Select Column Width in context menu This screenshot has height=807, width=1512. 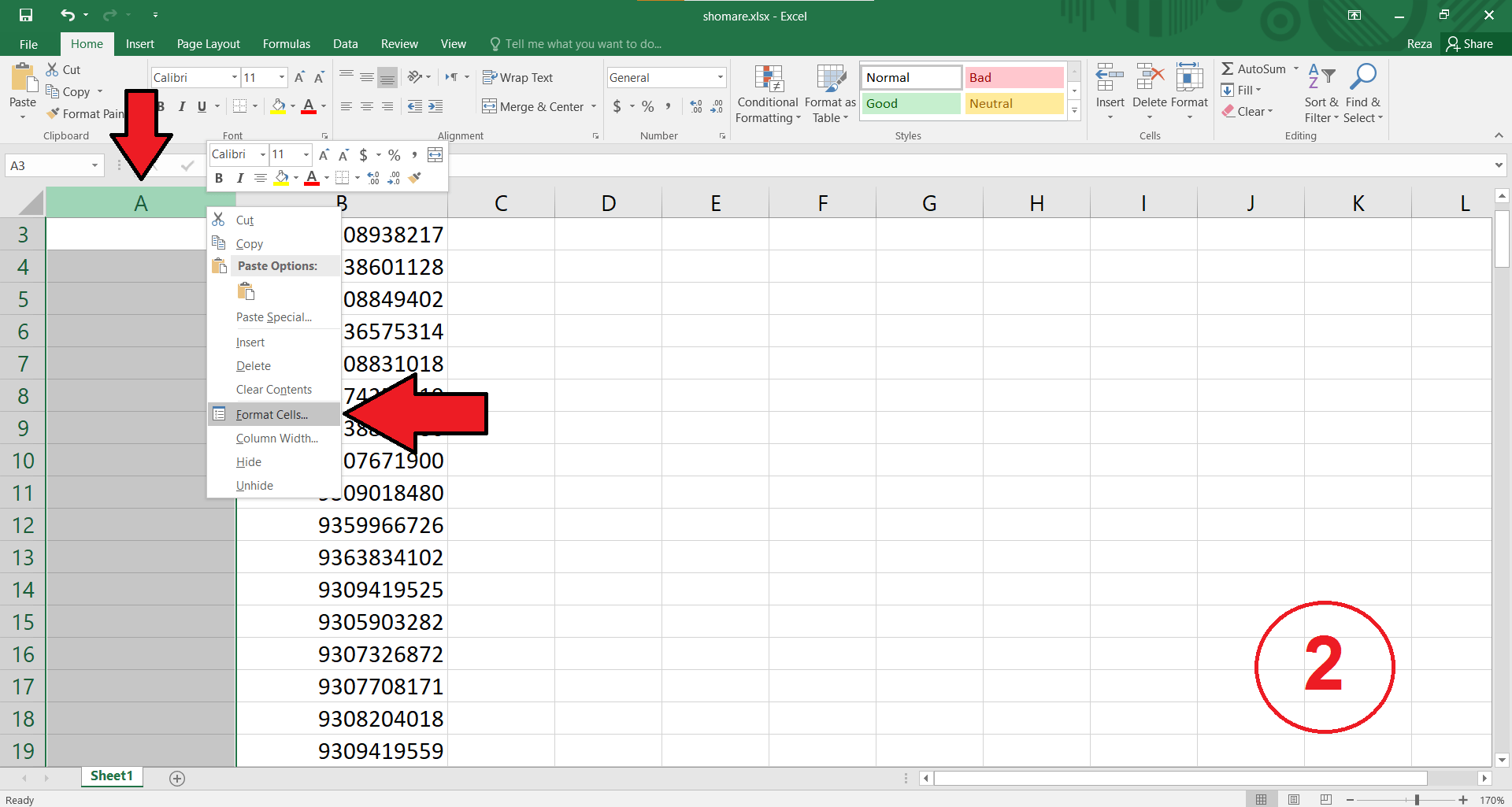coord(276,439)
